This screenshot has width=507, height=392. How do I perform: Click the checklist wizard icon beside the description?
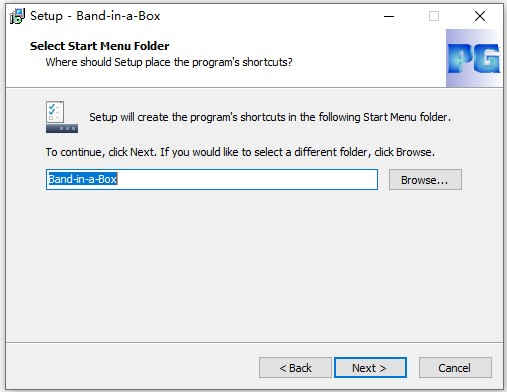tap(62, 117)
